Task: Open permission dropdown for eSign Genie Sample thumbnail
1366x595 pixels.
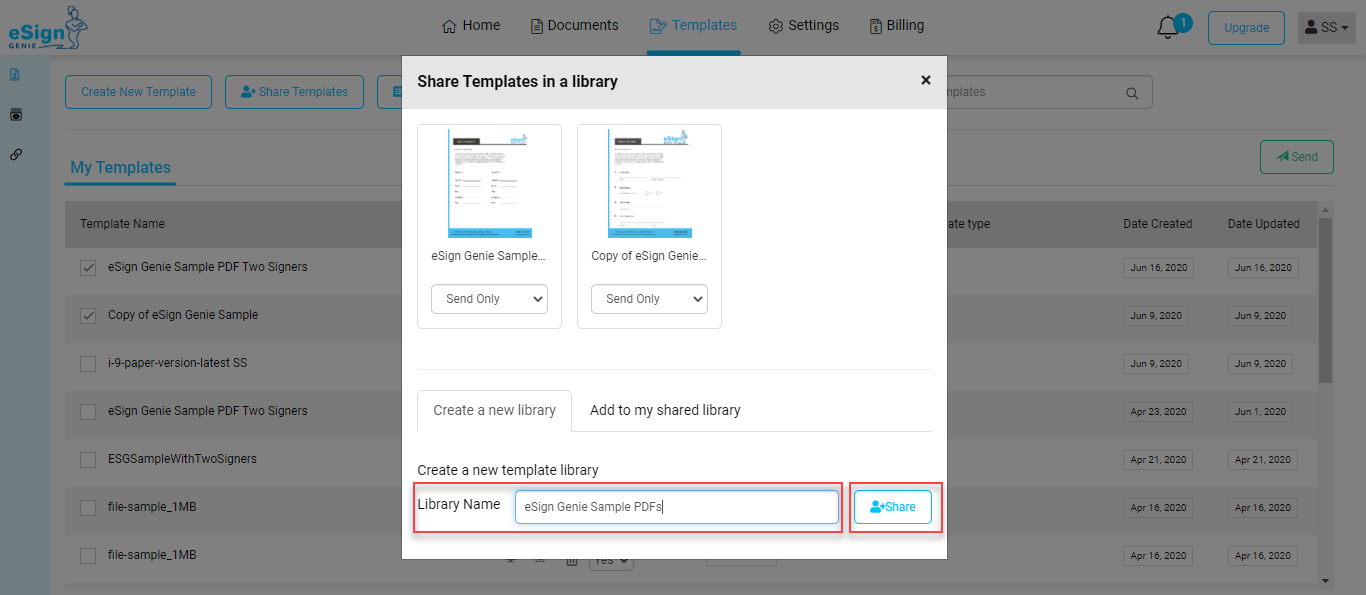Action: (x=489, y=299)
